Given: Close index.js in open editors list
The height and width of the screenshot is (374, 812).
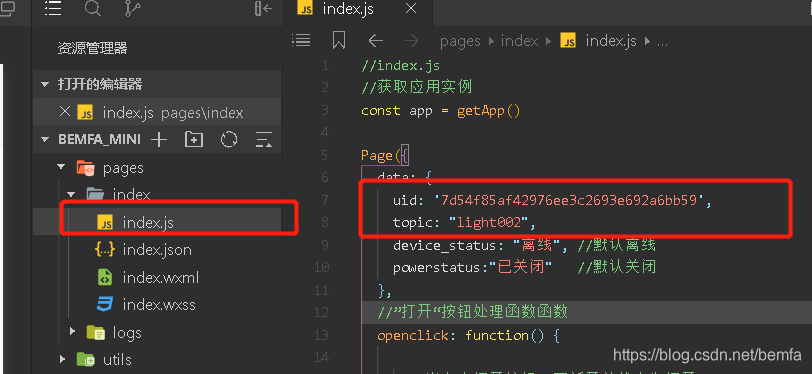Looking at the screenshot, I should point(65,111).
